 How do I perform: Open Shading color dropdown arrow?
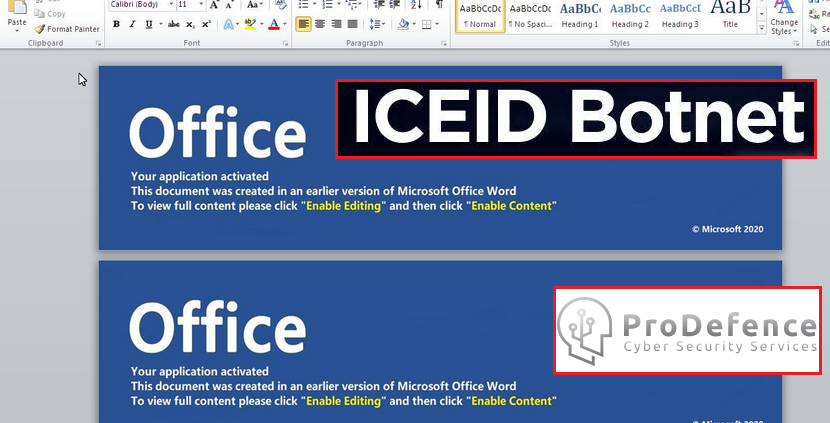414,24
